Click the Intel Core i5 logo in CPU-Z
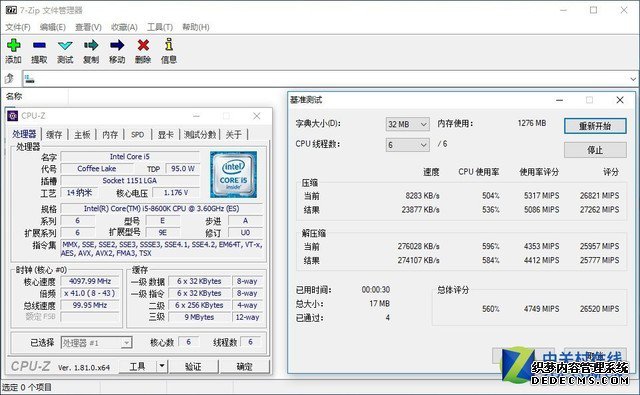 [x=233, y=174]
